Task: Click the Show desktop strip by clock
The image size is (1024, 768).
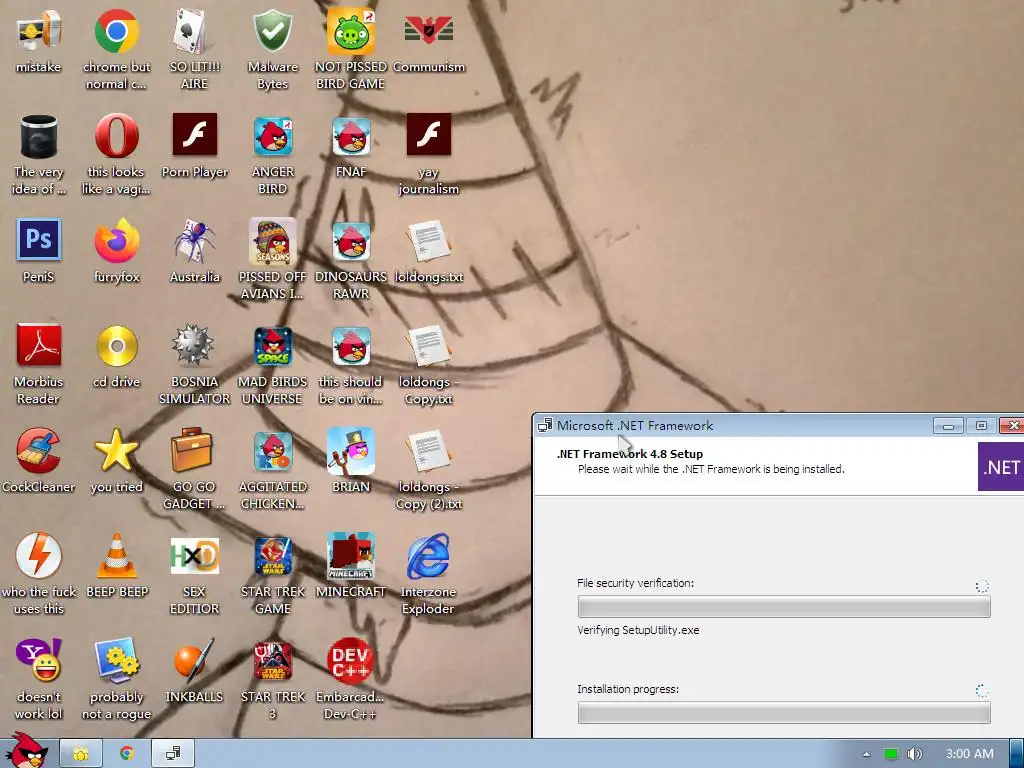Action: coord(1017,754)
